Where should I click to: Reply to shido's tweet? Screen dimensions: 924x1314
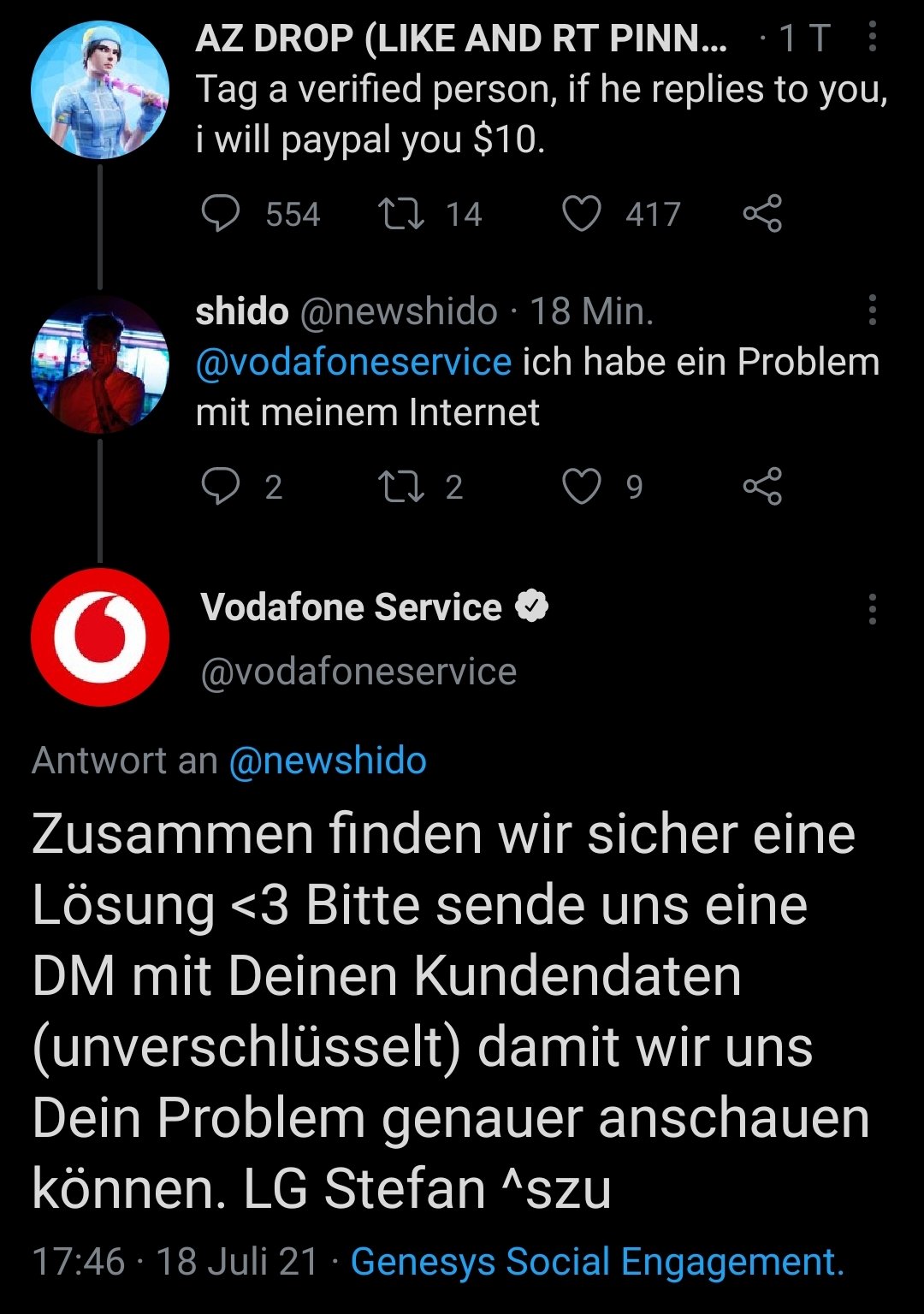click(x=221, y=487)
